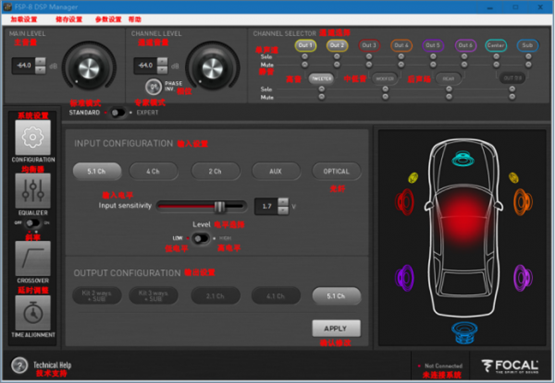Open the Equalizer sliders panel
Image resolution: width=555 pixels, height=383 pixels.
coord(33,190)
